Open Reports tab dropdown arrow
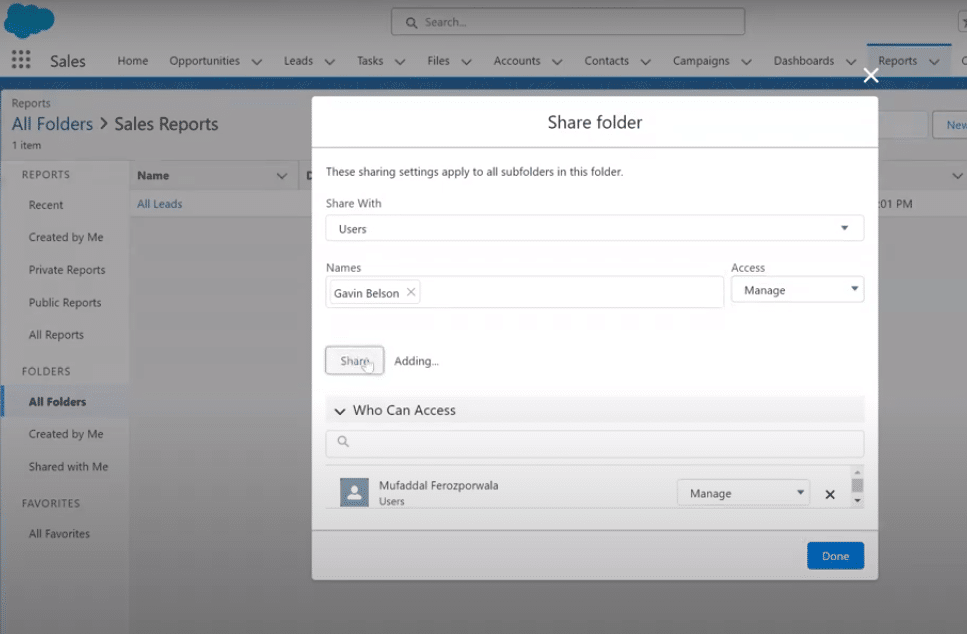The height and width of the screenshot is (634, 967). (x=935, y=62)
